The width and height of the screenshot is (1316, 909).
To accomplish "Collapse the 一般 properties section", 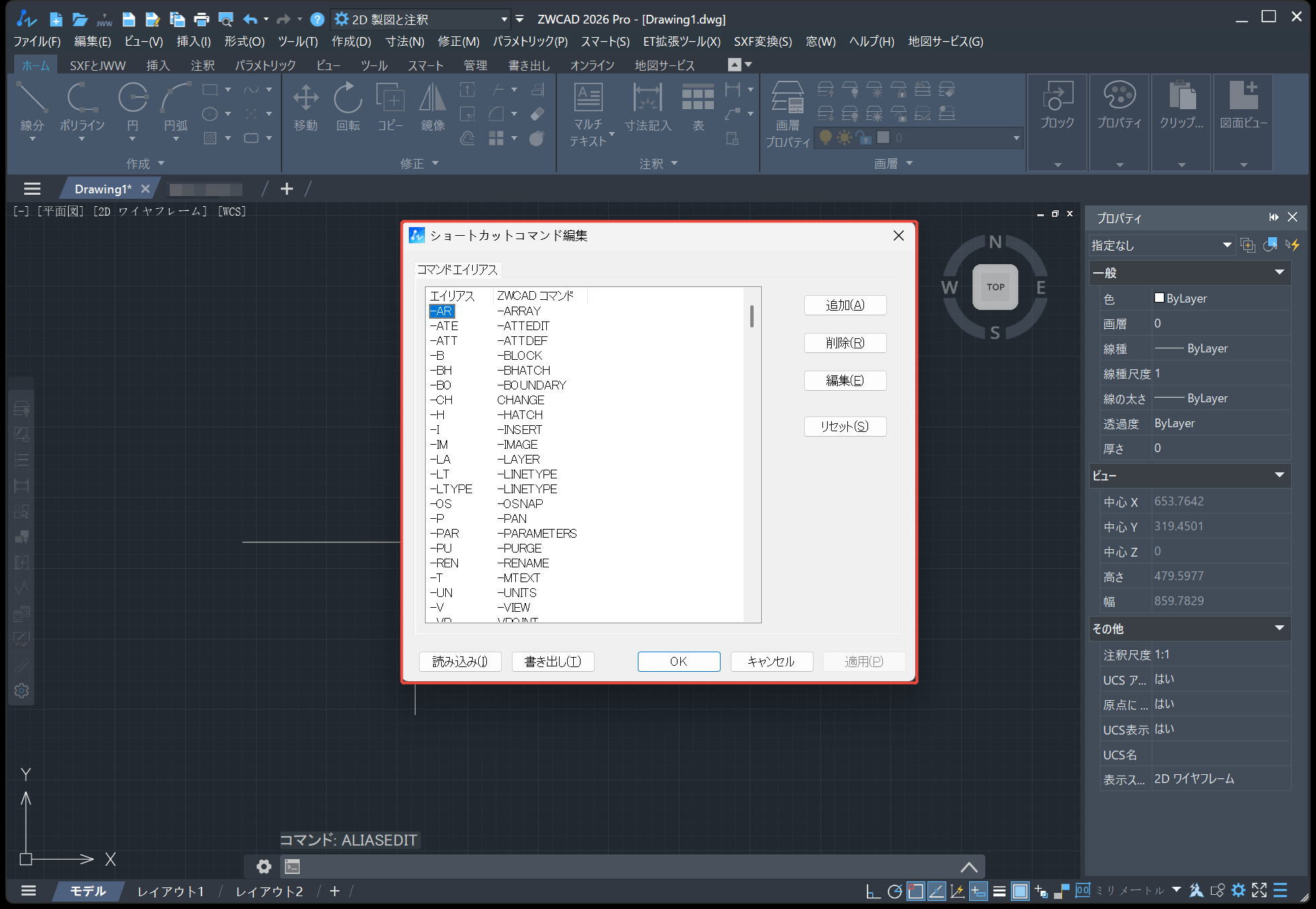I will [1279, 272].
